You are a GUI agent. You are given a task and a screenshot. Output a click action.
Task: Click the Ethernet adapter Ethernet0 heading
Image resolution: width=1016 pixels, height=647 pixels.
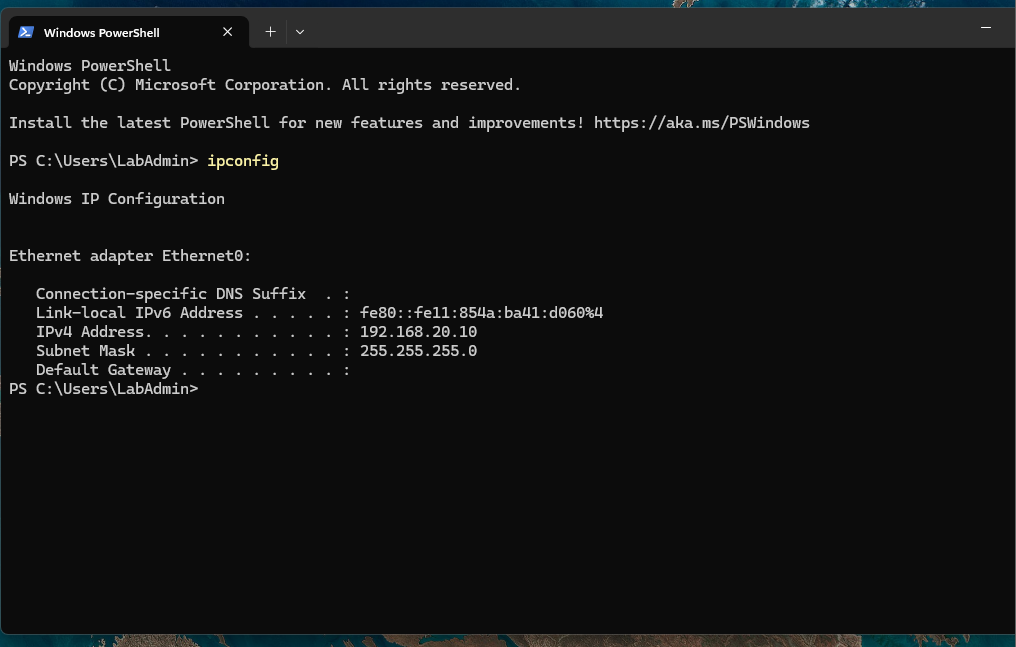tap(129, 255)
